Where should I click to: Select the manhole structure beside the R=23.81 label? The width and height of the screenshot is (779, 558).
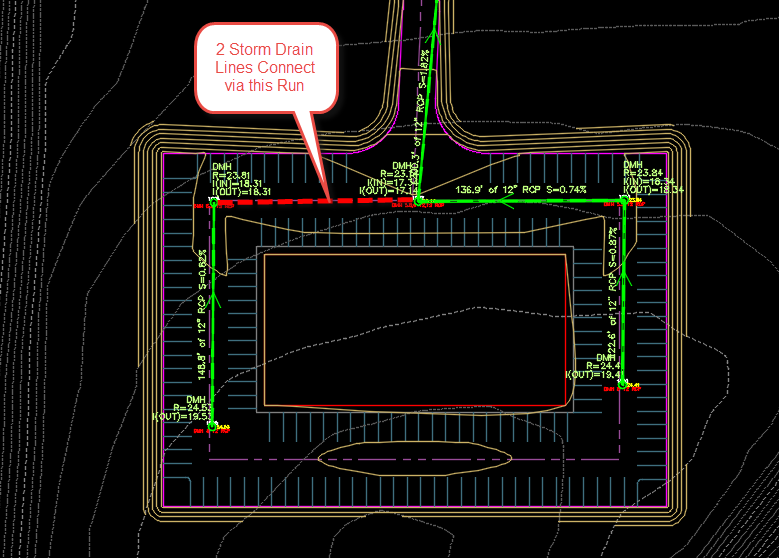[x=214, y=202]
